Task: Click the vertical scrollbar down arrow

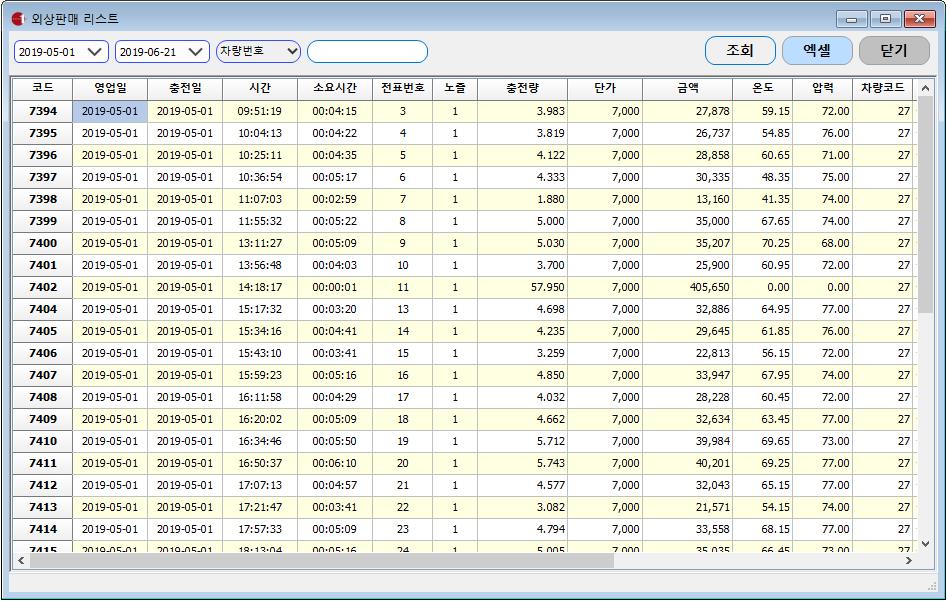Action: click(x=925, y=544)
